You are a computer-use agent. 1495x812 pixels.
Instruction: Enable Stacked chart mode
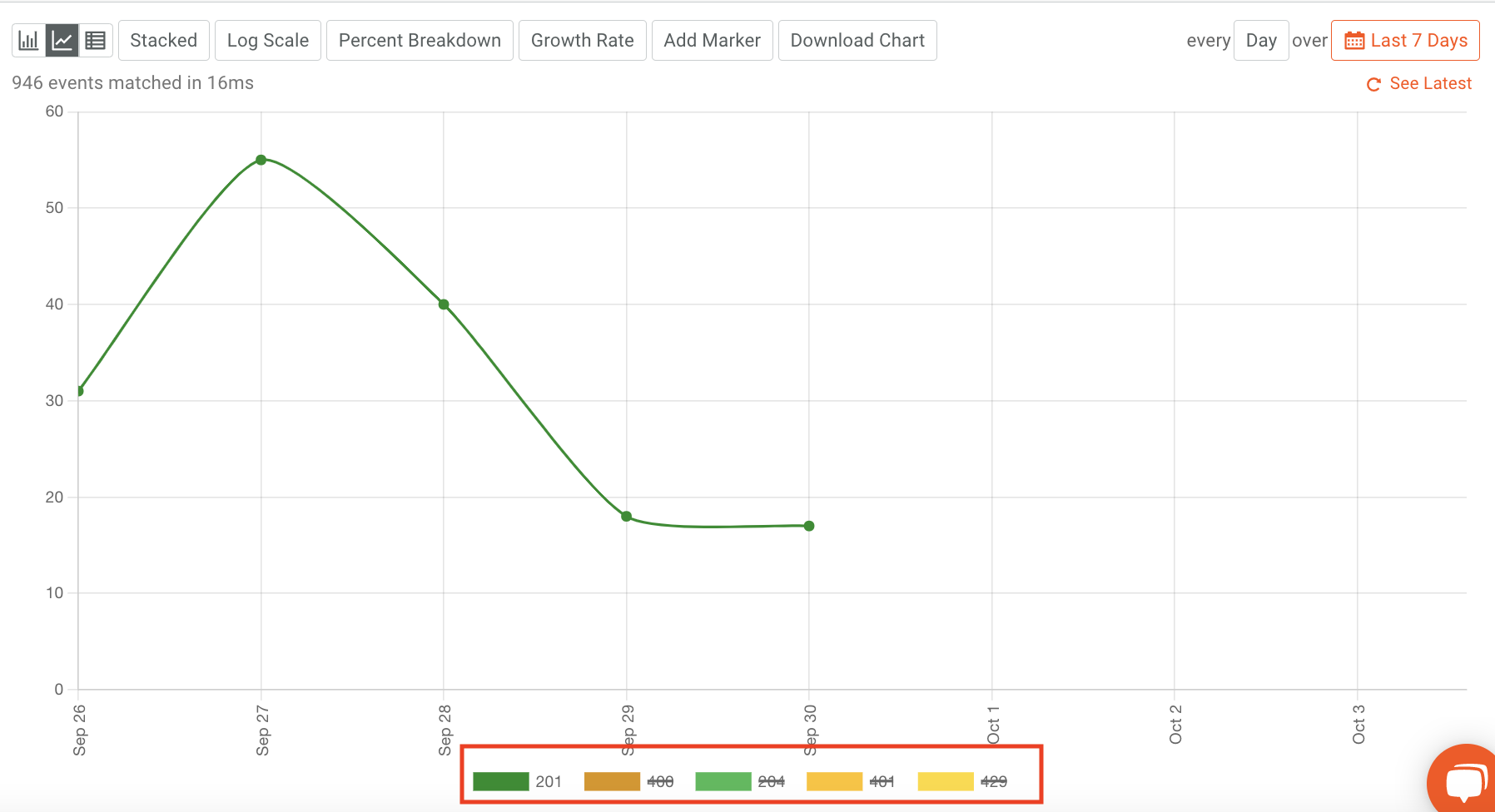coord(163,39)
